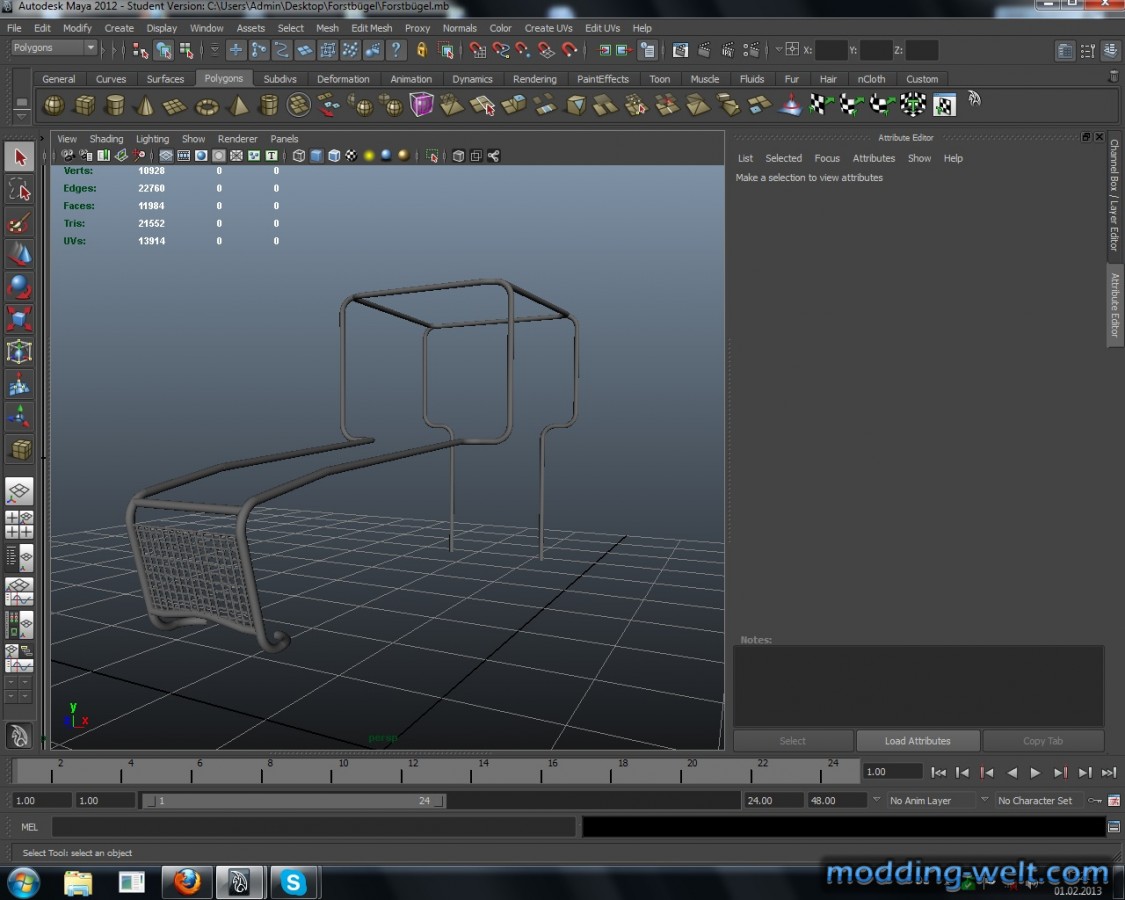Open the Normals menu
The width and height of the screenshot is (1125, 900).
coord(459,28)
